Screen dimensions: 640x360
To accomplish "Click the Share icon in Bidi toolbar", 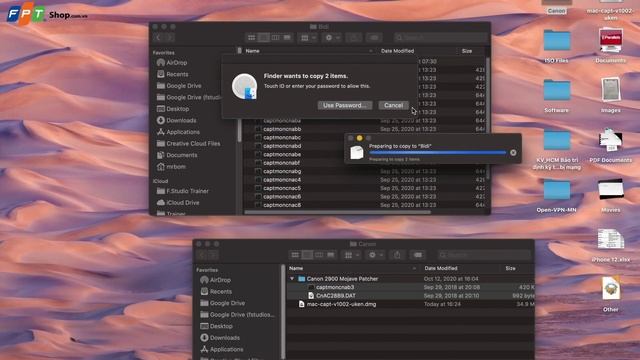I will pos(353,38).
